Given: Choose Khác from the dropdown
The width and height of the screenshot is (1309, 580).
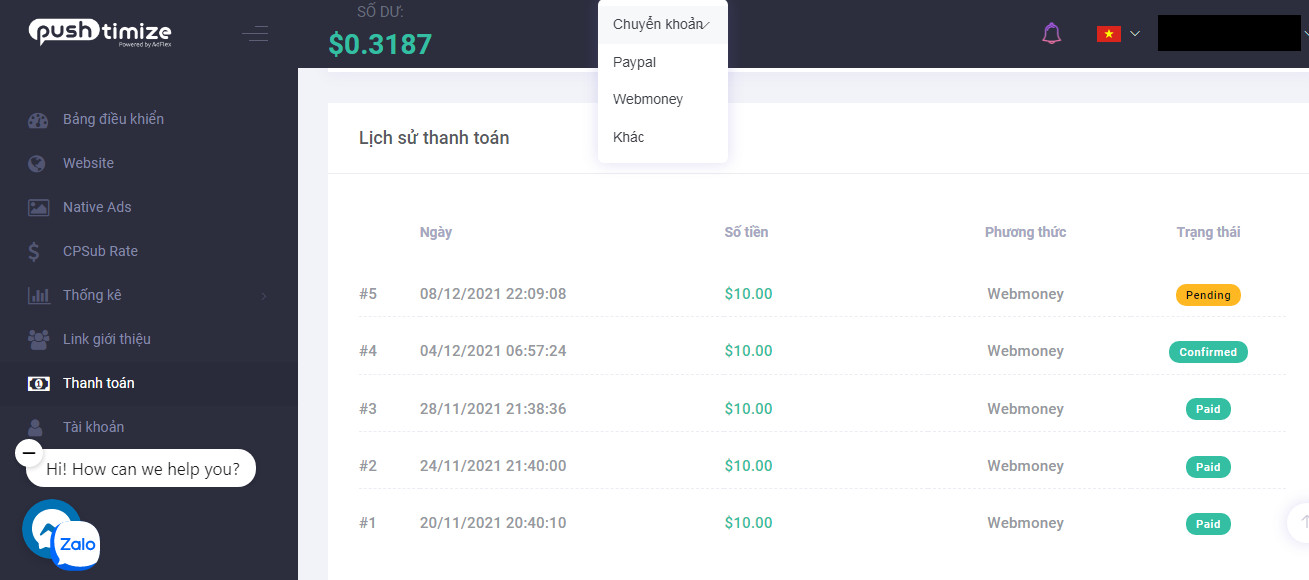Looking at the screenshot, I should click(662, 137).
